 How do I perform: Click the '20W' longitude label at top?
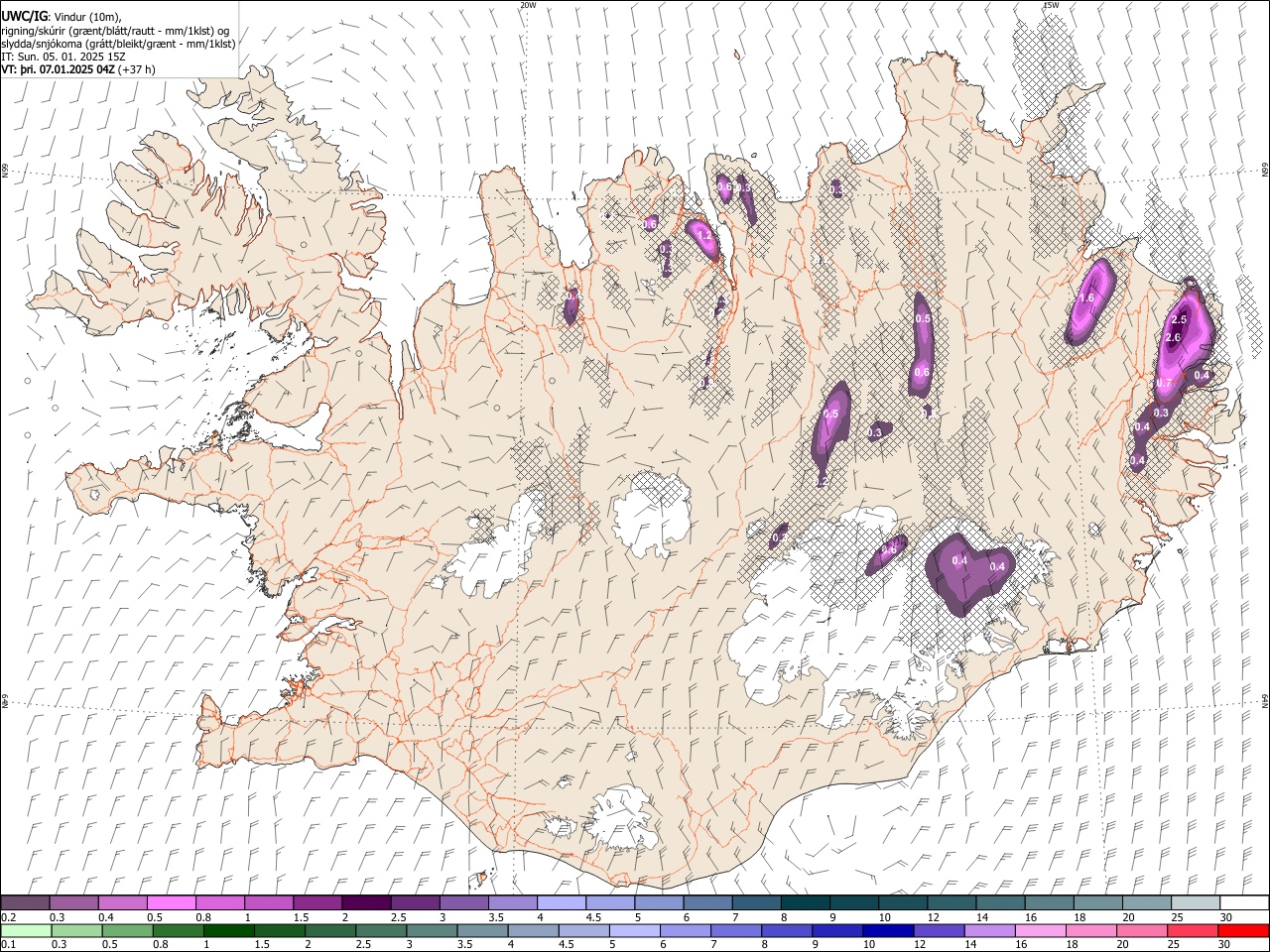[528, 5]
